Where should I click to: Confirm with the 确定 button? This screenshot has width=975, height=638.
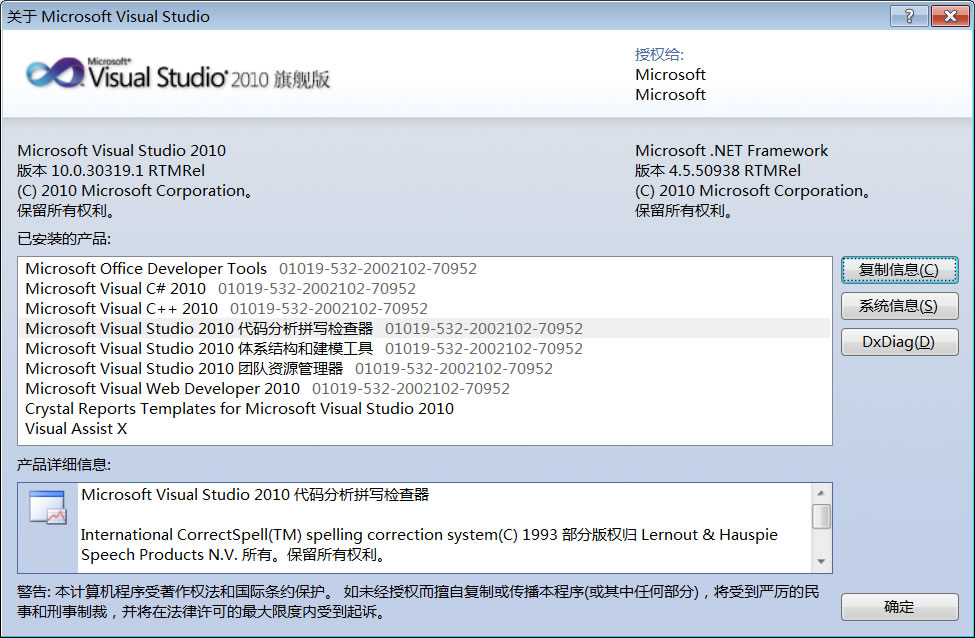pyautogui.click(x=899, y=607)
